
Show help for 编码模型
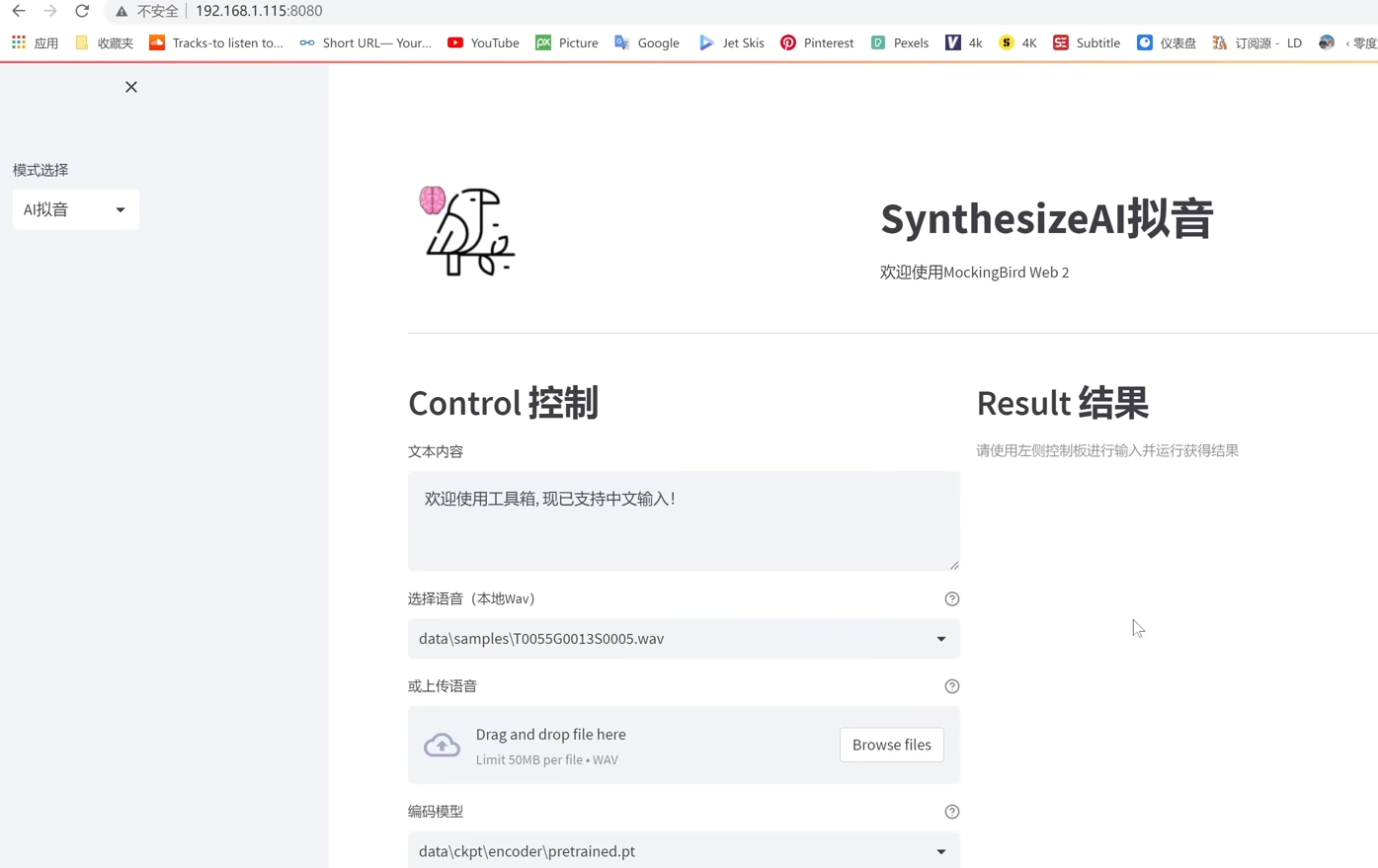[x=952, y=812]
